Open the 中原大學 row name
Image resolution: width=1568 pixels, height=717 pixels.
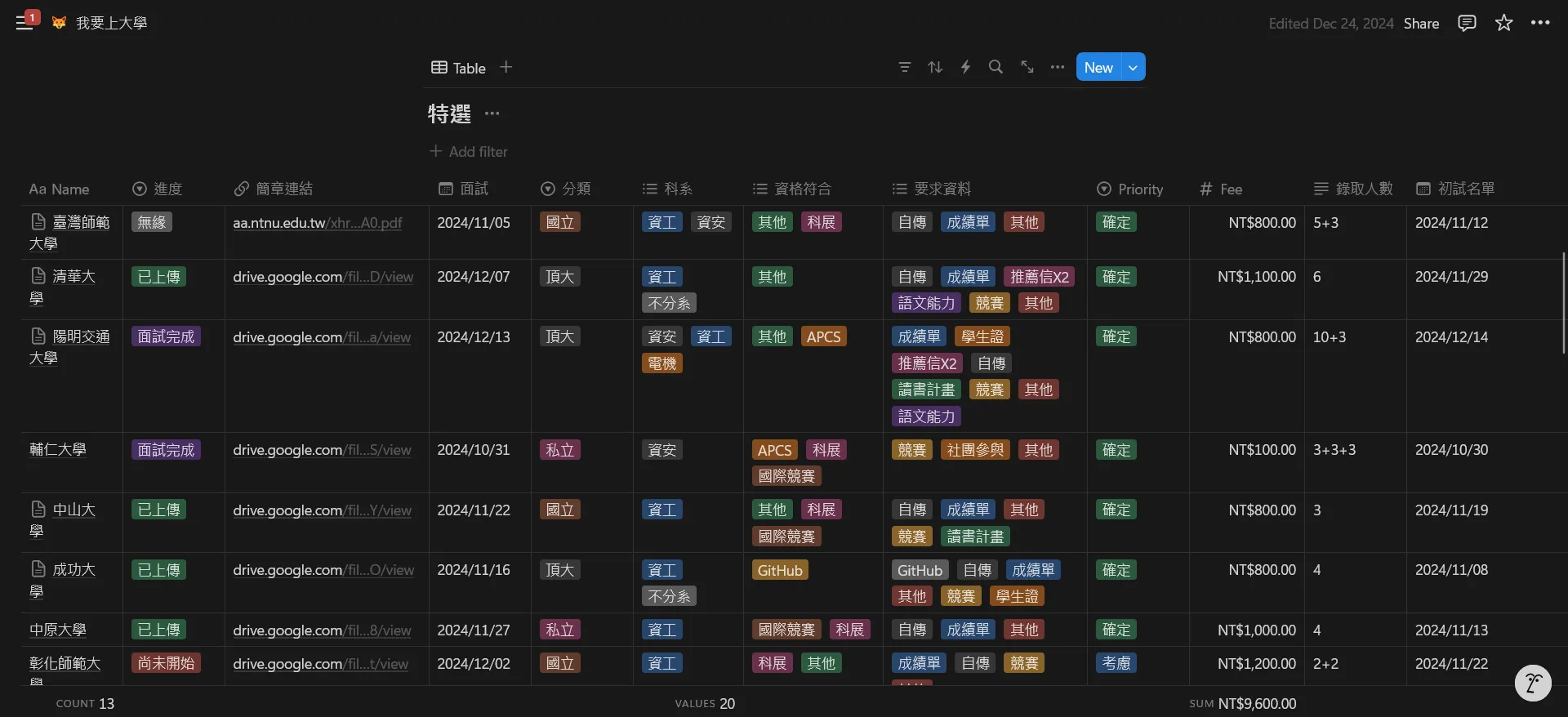point(58,630)
